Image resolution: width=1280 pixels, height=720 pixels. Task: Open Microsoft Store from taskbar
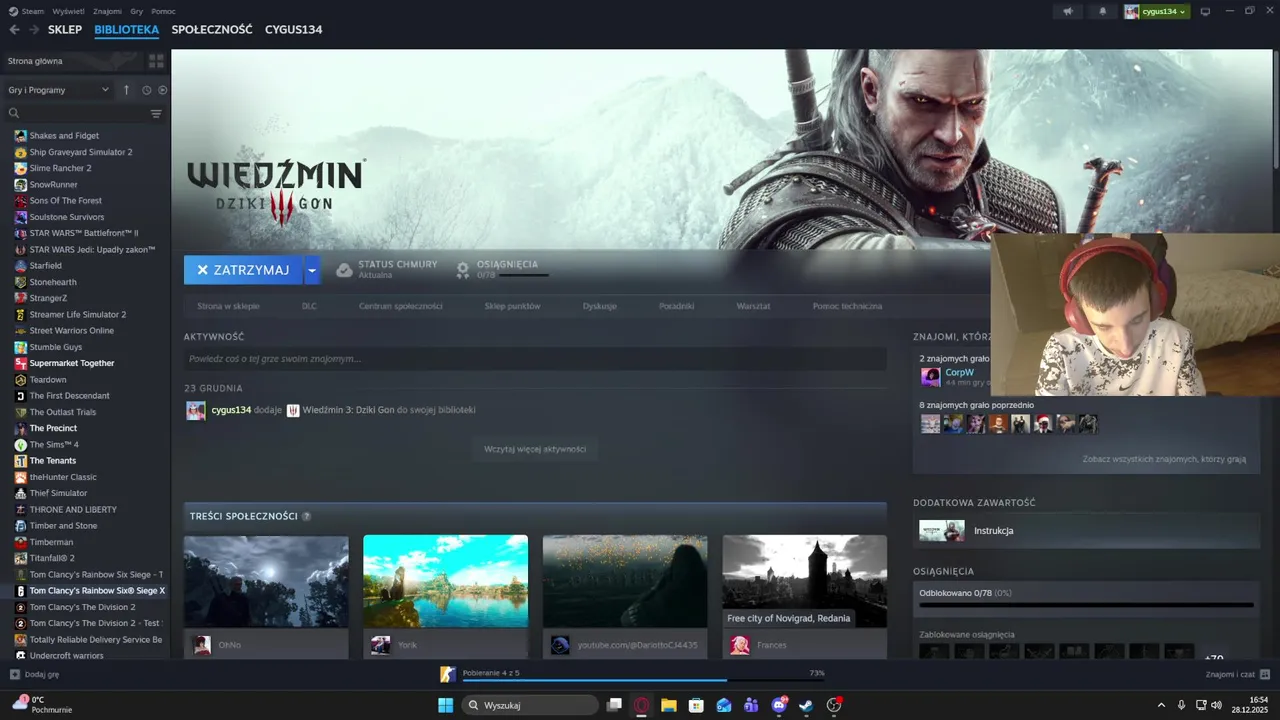(696, 705)
